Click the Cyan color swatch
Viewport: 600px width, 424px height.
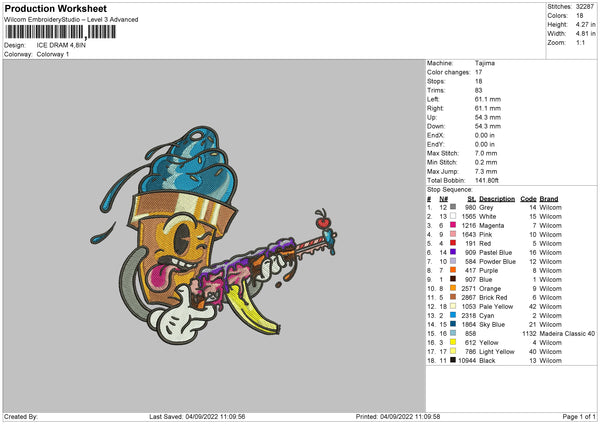coord(453,315)
